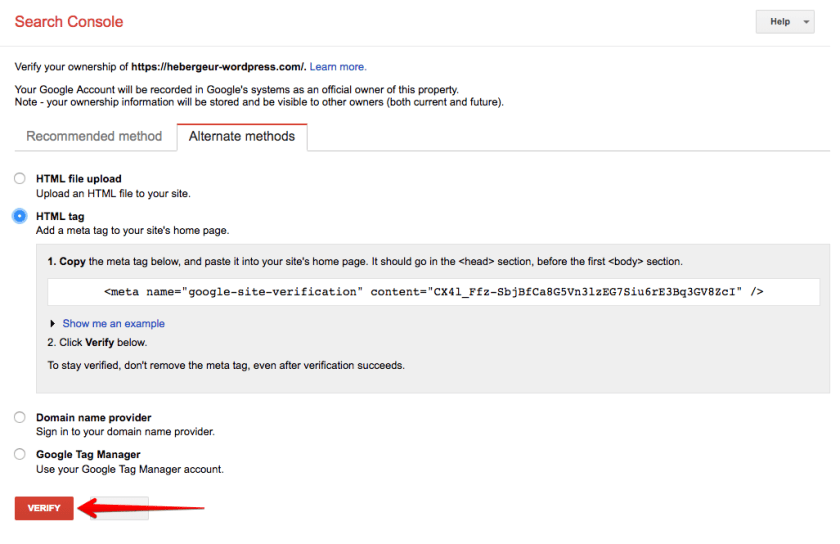840x544 pixels.
Task: Switch to the Recommended method tab
Action: [94, 137]
